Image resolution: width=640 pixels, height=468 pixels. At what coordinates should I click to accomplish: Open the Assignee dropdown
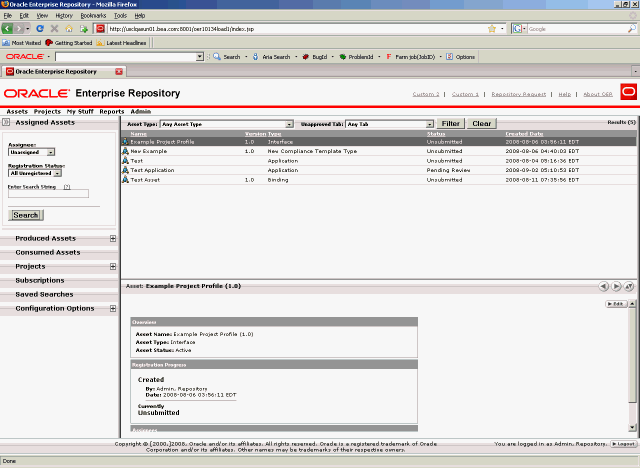point(31,152)
